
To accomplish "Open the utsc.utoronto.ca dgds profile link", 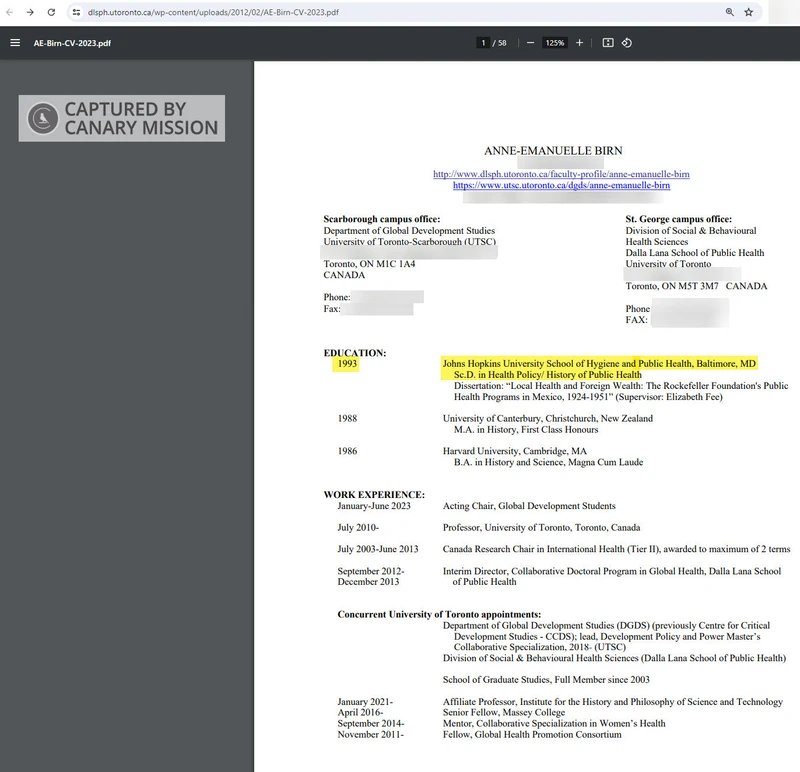I will [x=561, y=185].
